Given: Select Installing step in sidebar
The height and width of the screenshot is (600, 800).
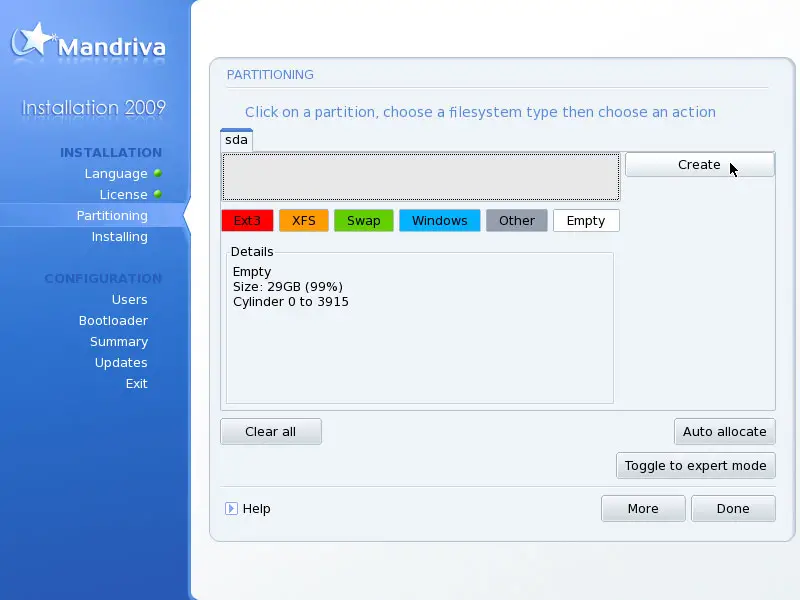Looking at the screenshot, I should tap(120, 237).
